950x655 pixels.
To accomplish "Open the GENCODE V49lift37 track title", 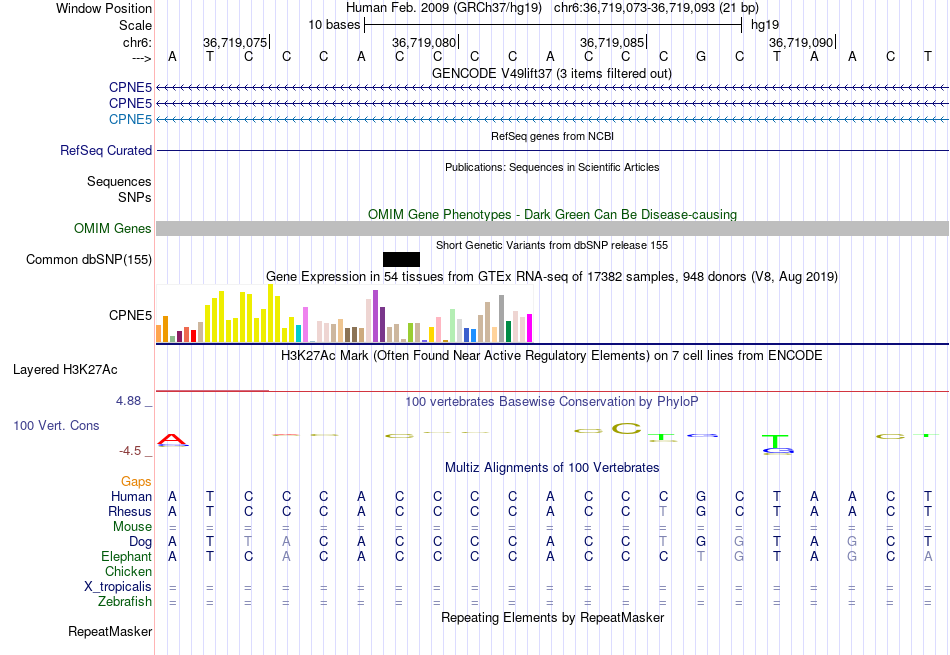I will click(551, 73).
